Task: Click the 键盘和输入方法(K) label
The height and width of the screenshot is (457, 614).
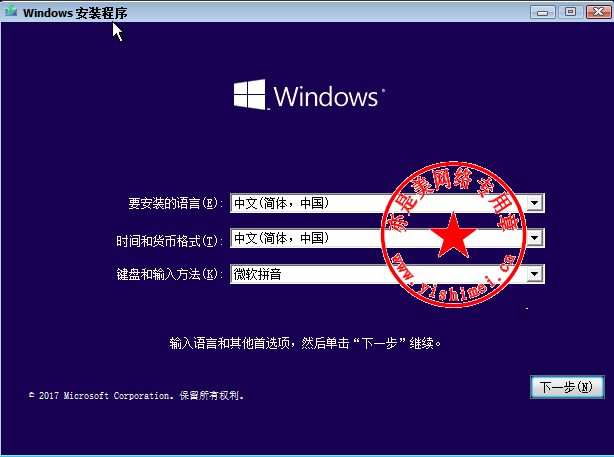Action: [169, 274]
